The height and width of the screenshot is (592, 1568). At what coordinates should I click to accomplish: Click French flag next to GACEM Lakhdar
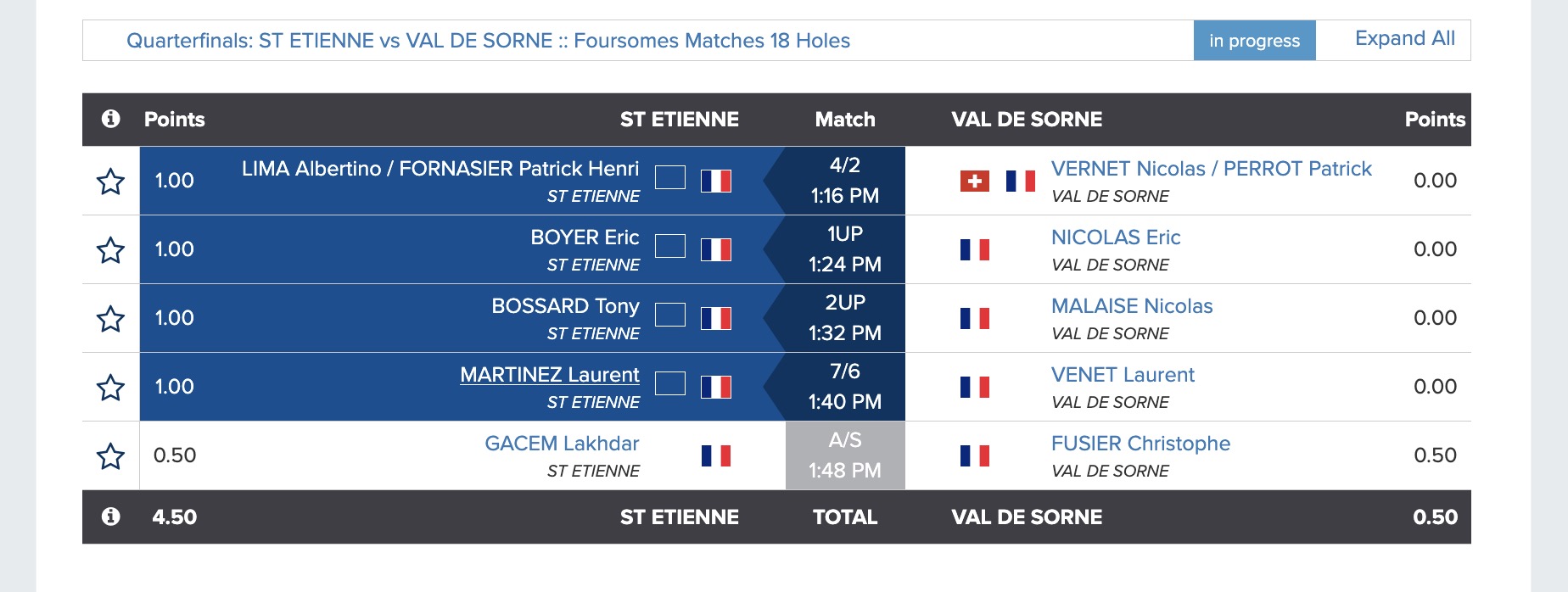(716, 455)
